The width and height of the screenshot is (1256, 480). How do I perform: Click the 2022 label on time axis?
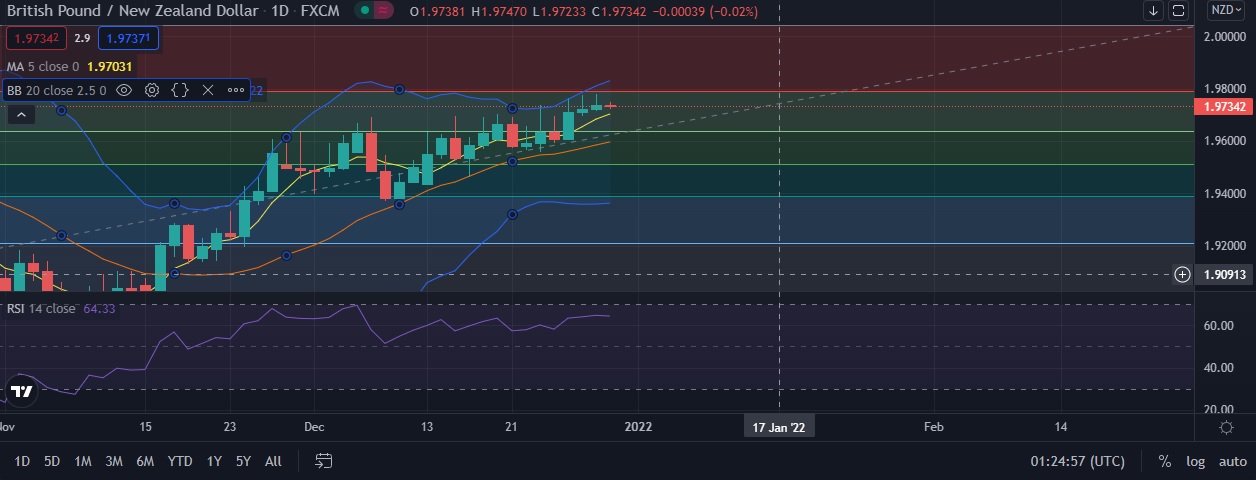[x=638, y=427]
